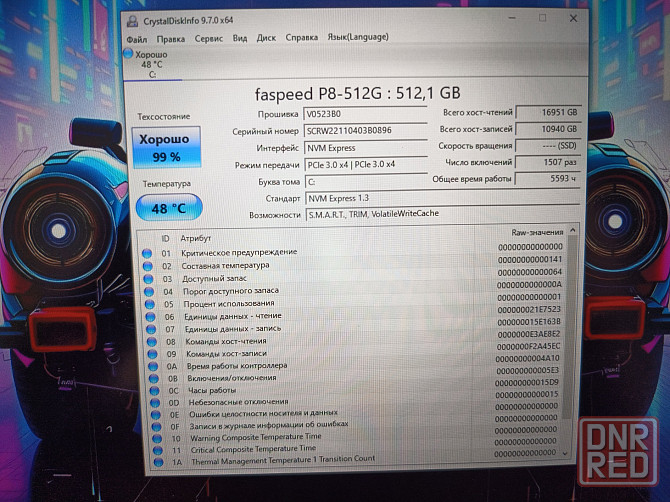Screen dimensions: 670x502
Task: Click the status icon for Единицы данных - чтение
Action: click(150, 317)
